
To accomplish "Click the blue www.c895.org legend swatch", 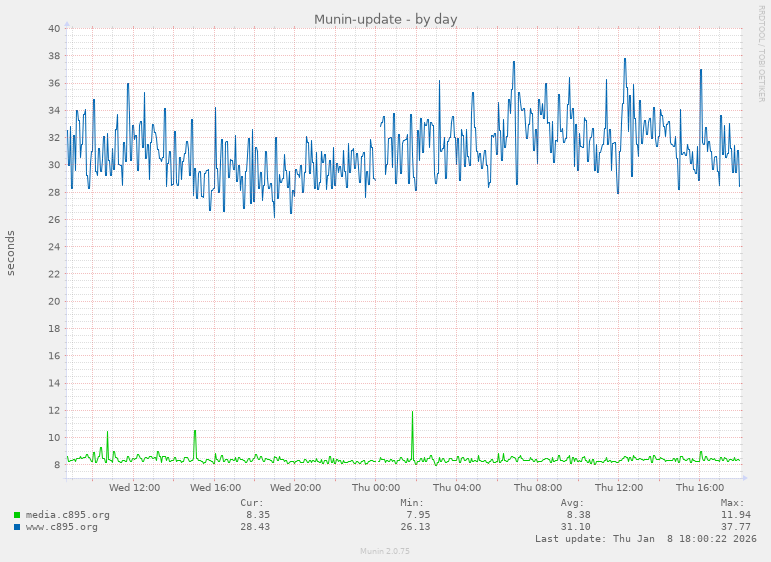I will pos(17,527).
